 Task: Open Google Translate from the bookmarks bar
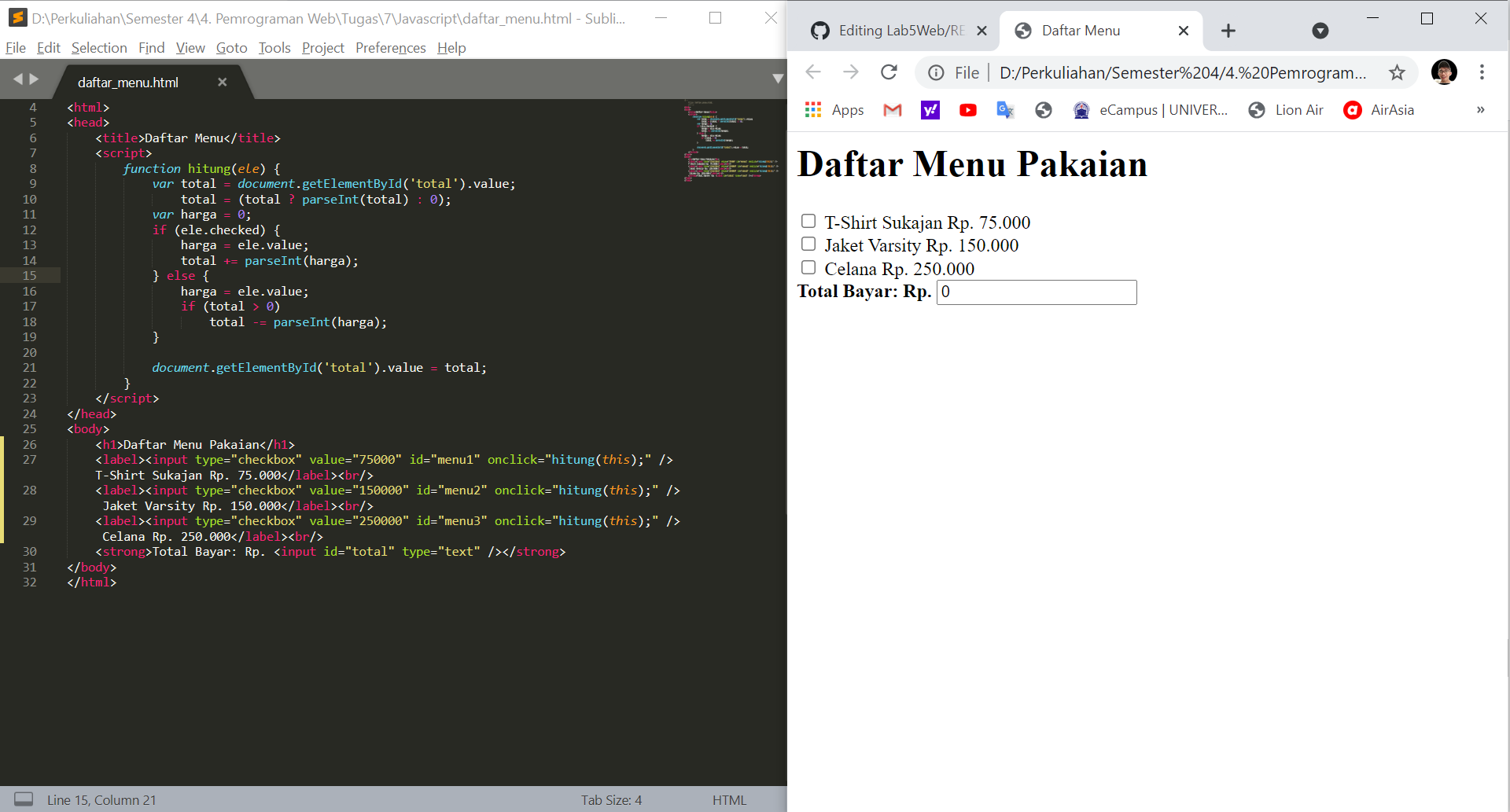point(1004,110)
